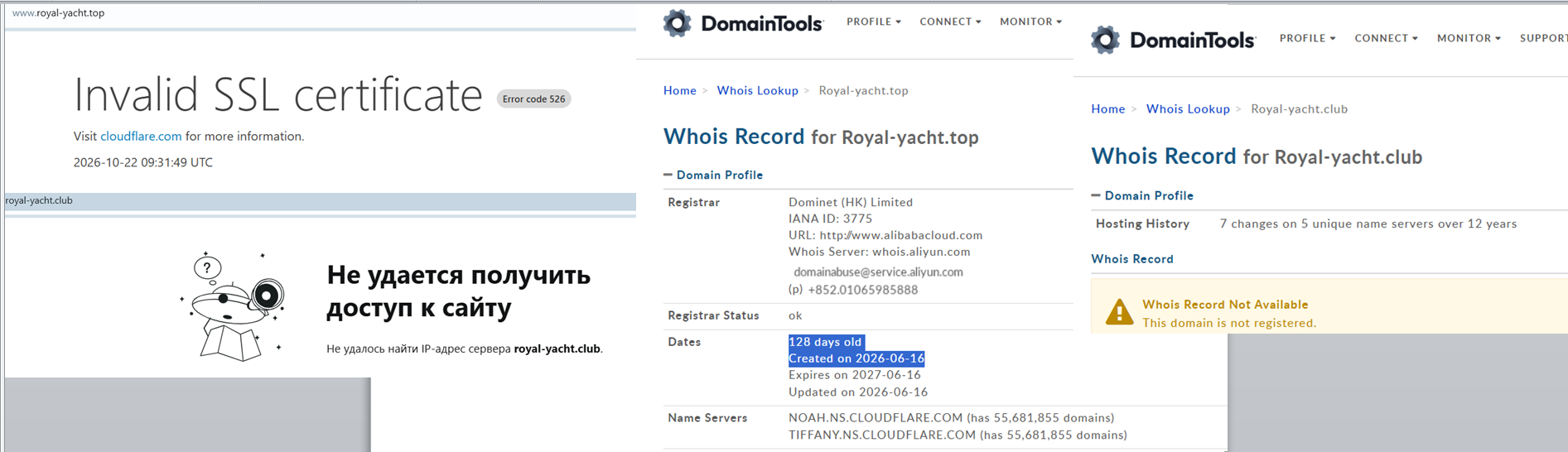Open the MONITOR dropdown in Royal-yacht.top window
This screenshot has width=1568, height=452.
click(x=1030, y=22)
